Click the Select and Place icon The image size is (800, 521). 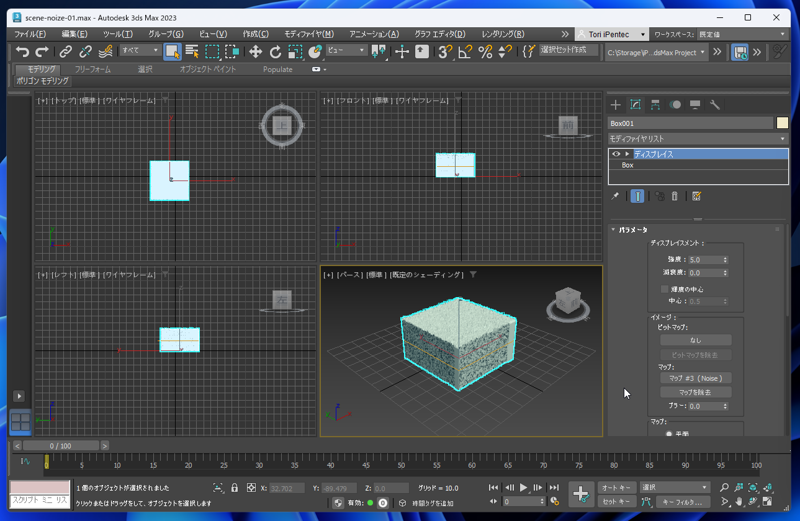315,52
